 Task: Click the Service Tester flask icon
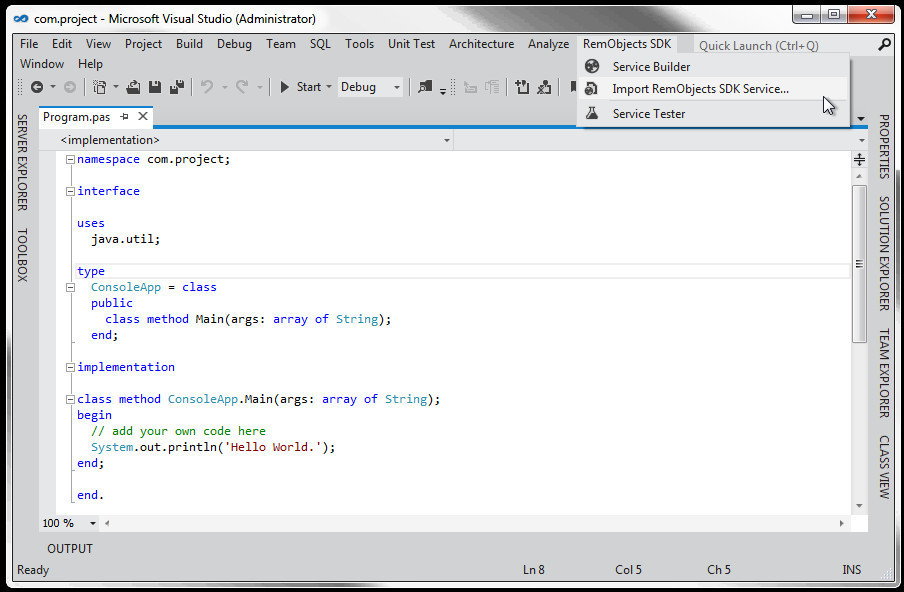[x=592, y=113]
